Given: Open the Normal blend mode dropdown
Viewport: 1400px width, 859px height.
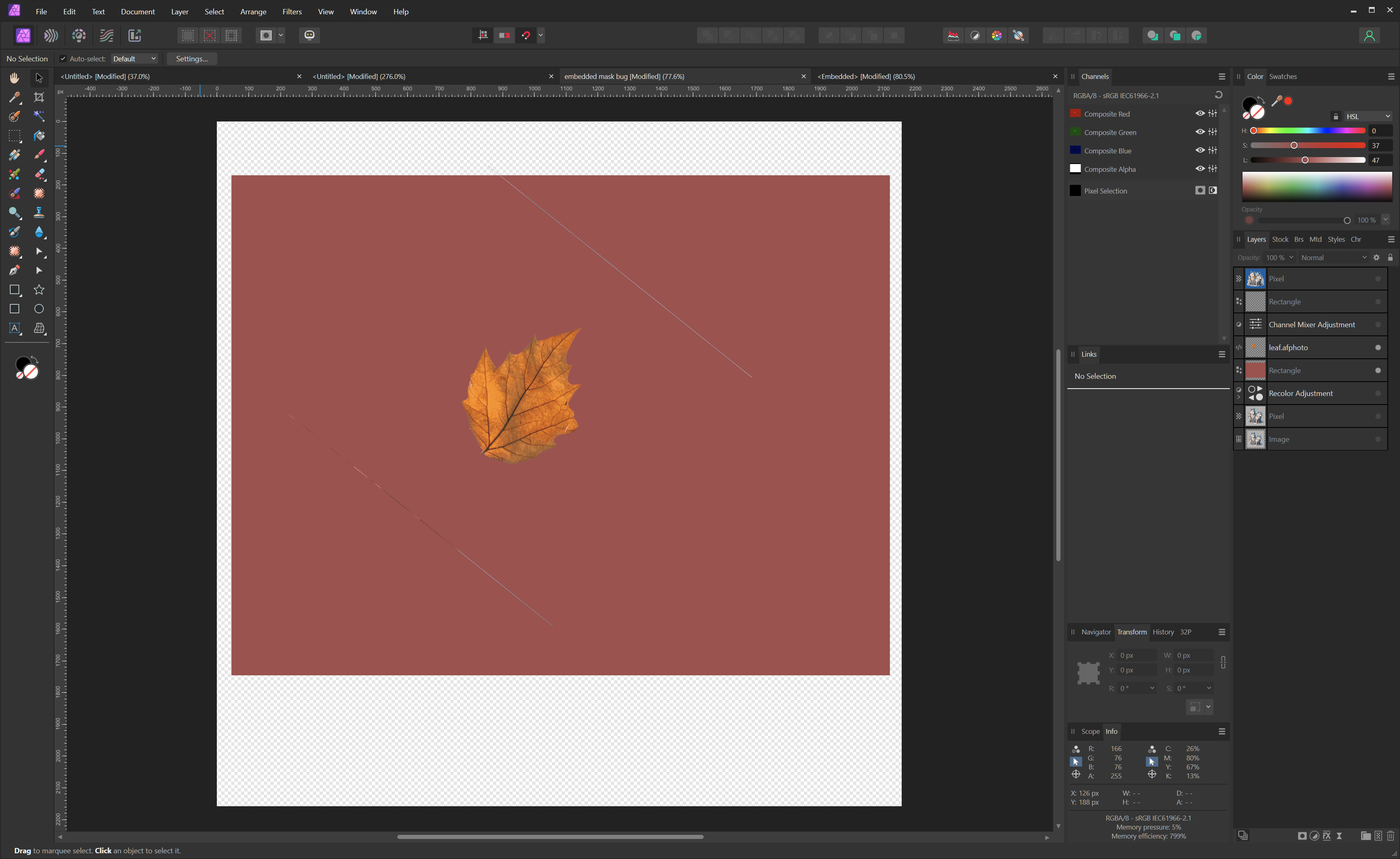Looking at the screenshot, I should [x=1333, y=258].
